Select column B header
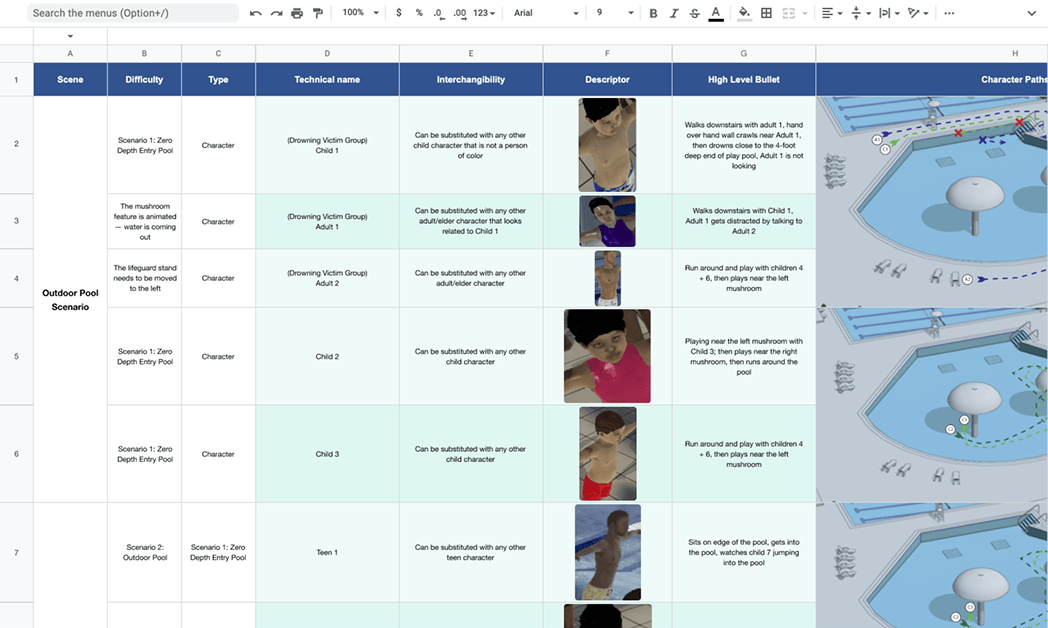Viewport: 1048px width, 628px height. tap(144, 53)
